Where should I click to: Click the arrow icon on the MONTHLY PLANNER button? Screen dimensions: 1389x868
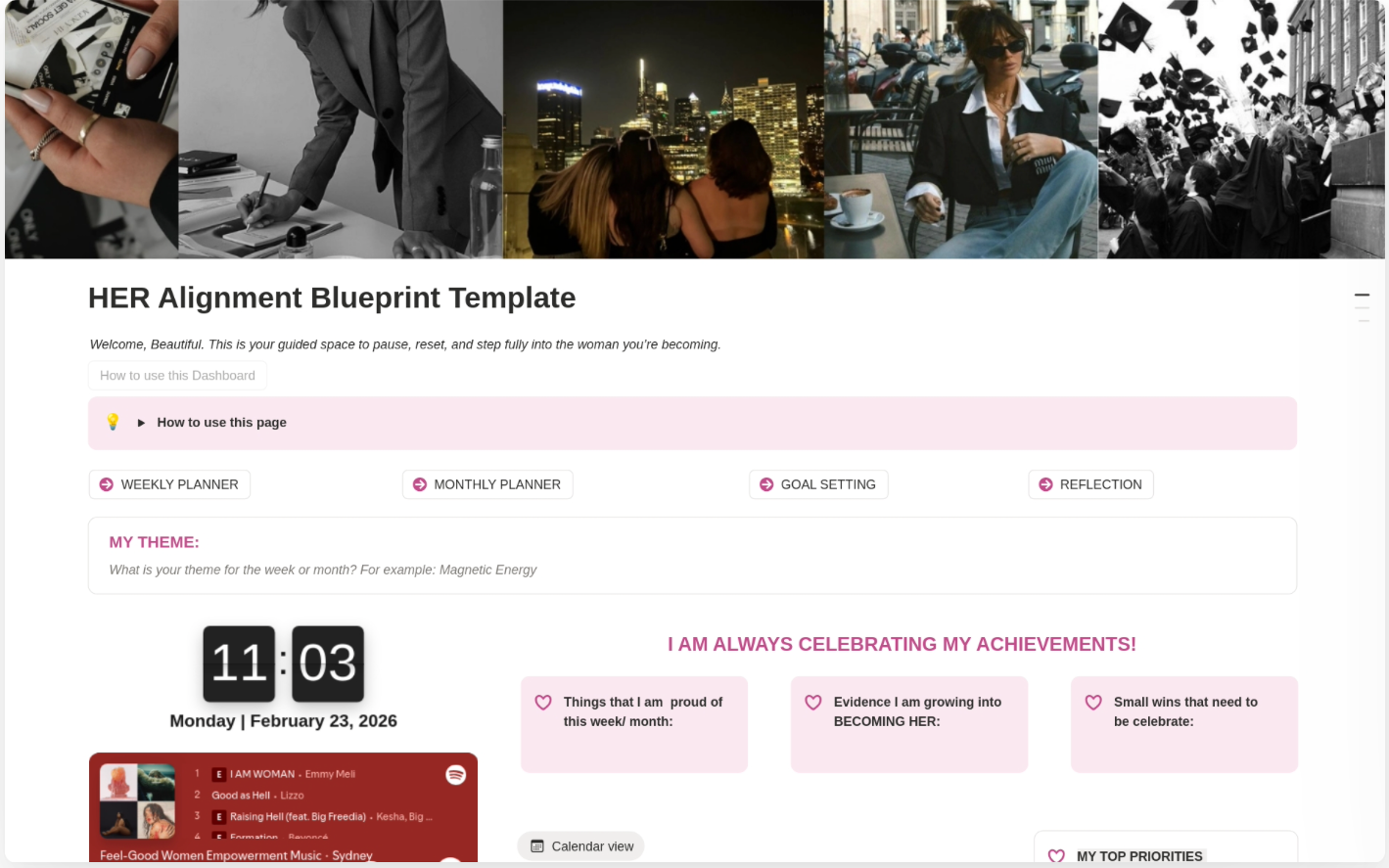click(x=420, y=483)
